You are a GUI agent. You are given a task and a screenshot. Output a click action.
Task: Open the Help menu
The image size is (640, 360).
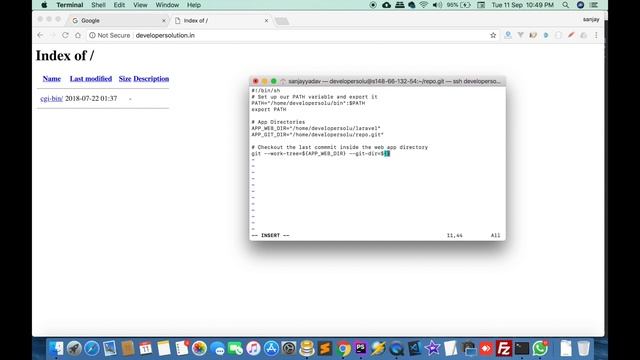click(194, 5)
